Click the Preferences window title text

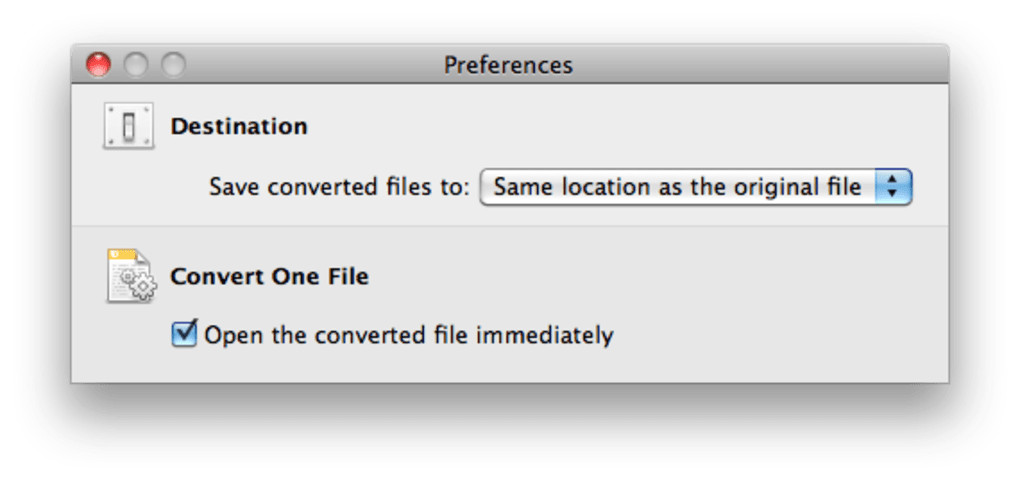pyautogui.click(x=508, y=65)
